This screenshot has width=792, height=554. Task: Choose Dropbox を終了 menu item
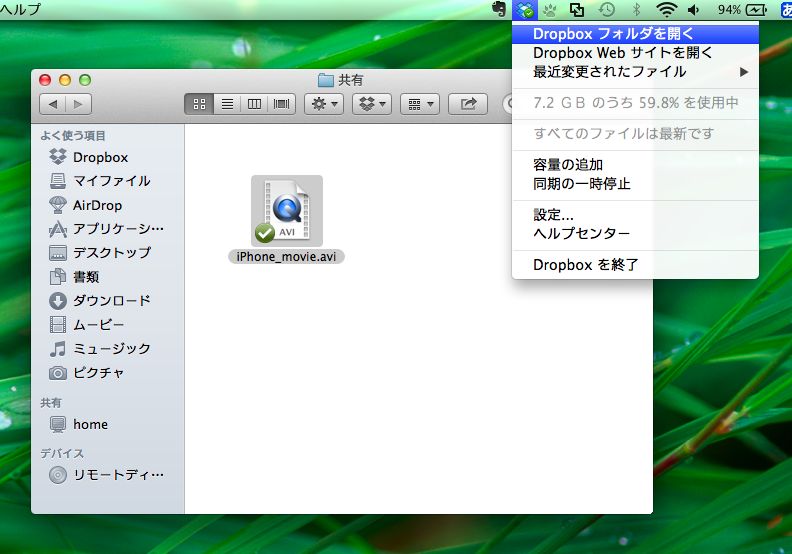(x=635, y=265)
